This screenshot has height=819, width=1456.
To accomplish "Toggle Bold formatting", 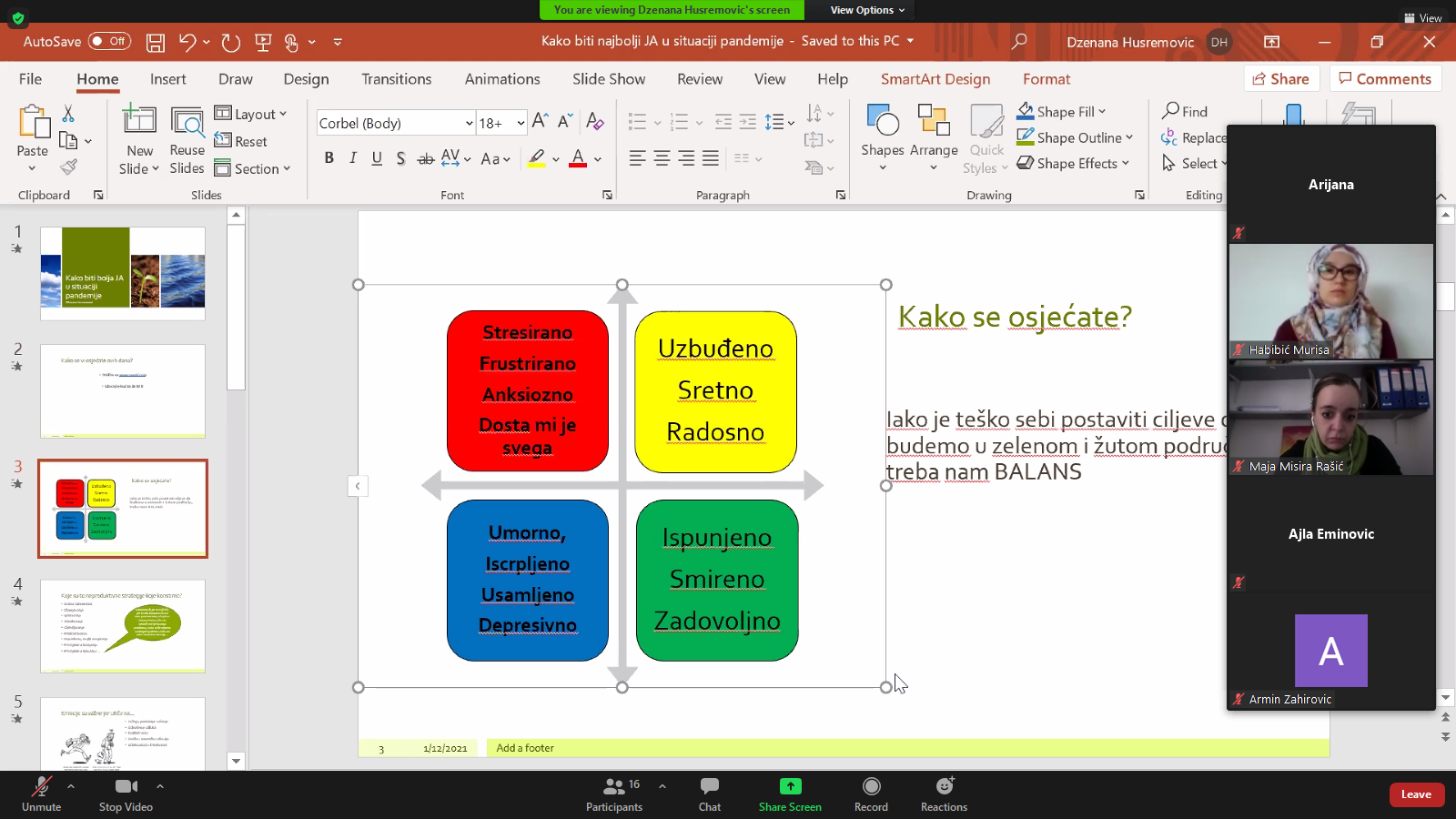I will pyautogui.click(x=329, y=158).
